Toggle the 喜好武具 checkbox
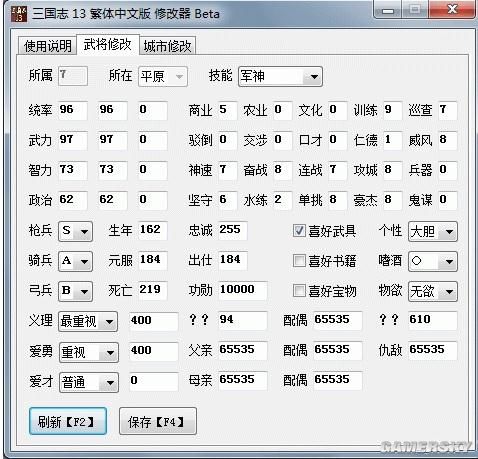The image size is (478, 459). [x=299, y=230]
